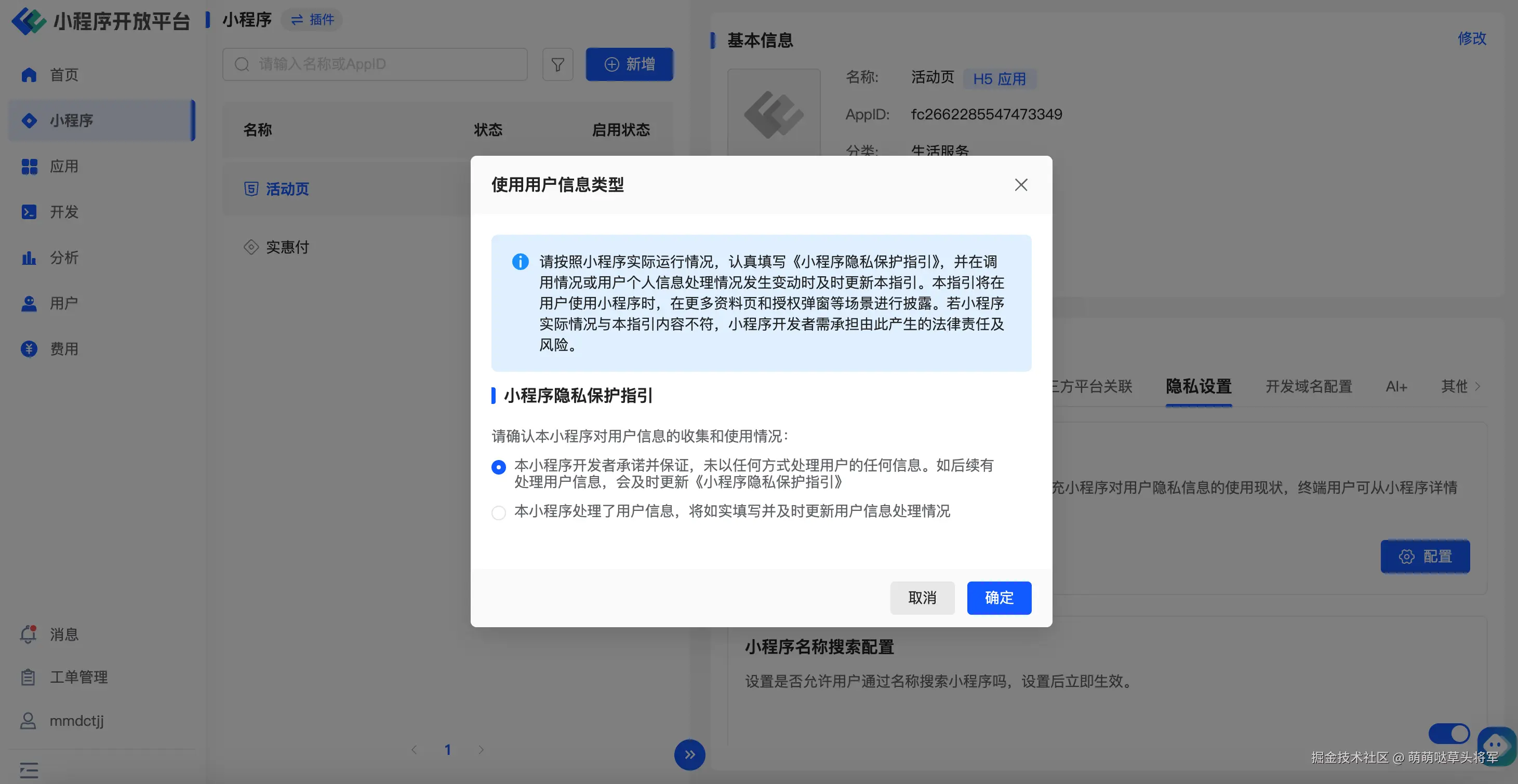Switch to the AI+ tab

[1395, 386]
